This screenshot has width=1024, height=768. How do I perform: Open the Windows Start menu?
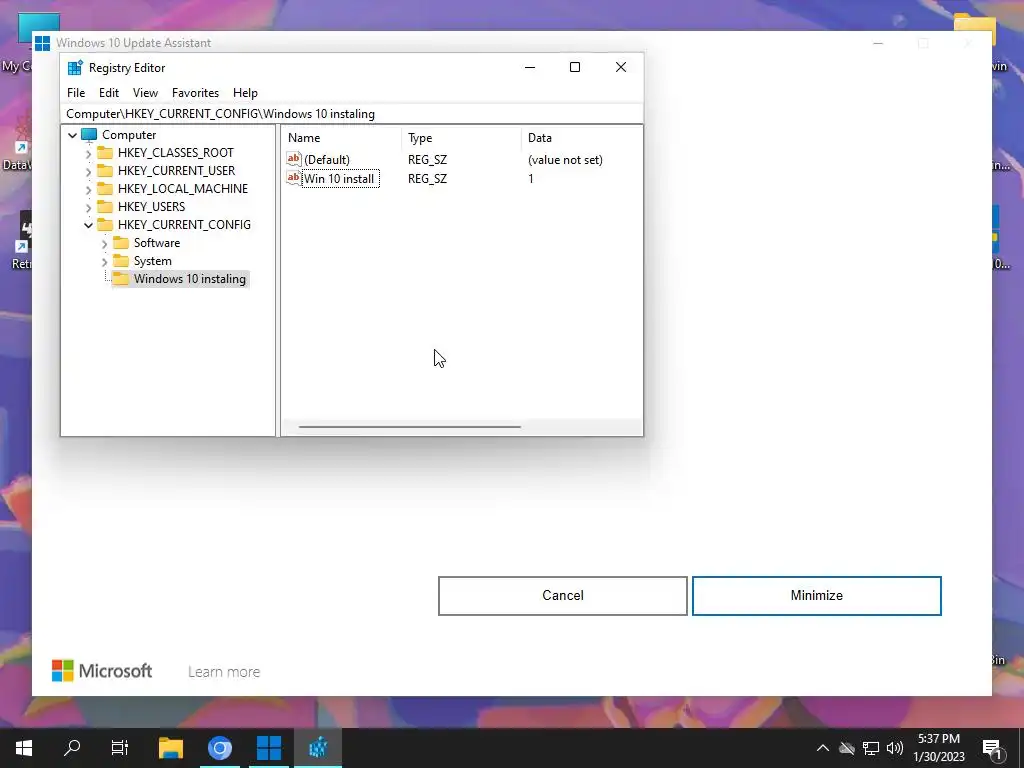click(x=24, y=748)
